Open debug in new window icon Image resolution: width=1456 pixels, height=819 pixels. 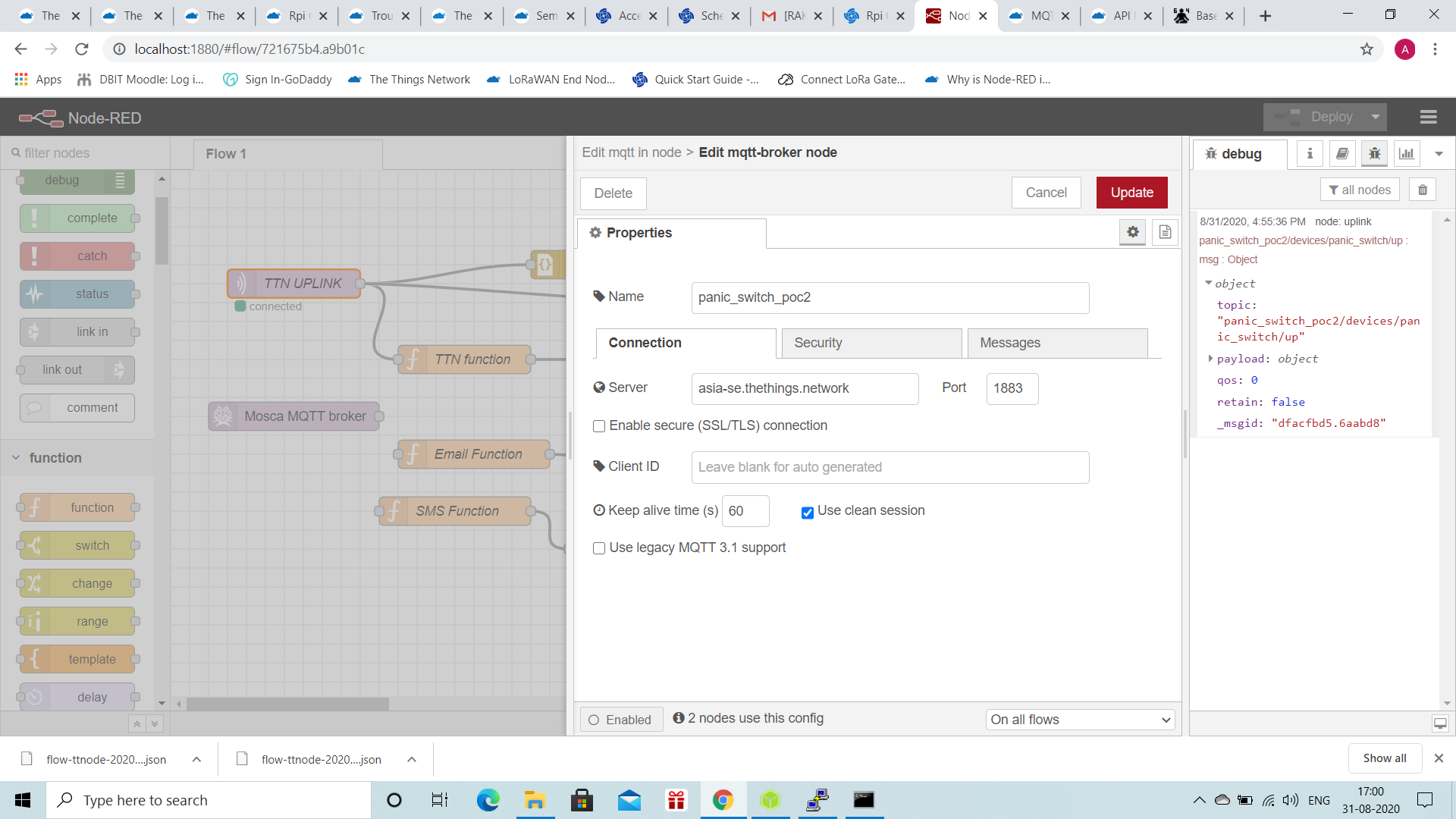click(1440, 723)
